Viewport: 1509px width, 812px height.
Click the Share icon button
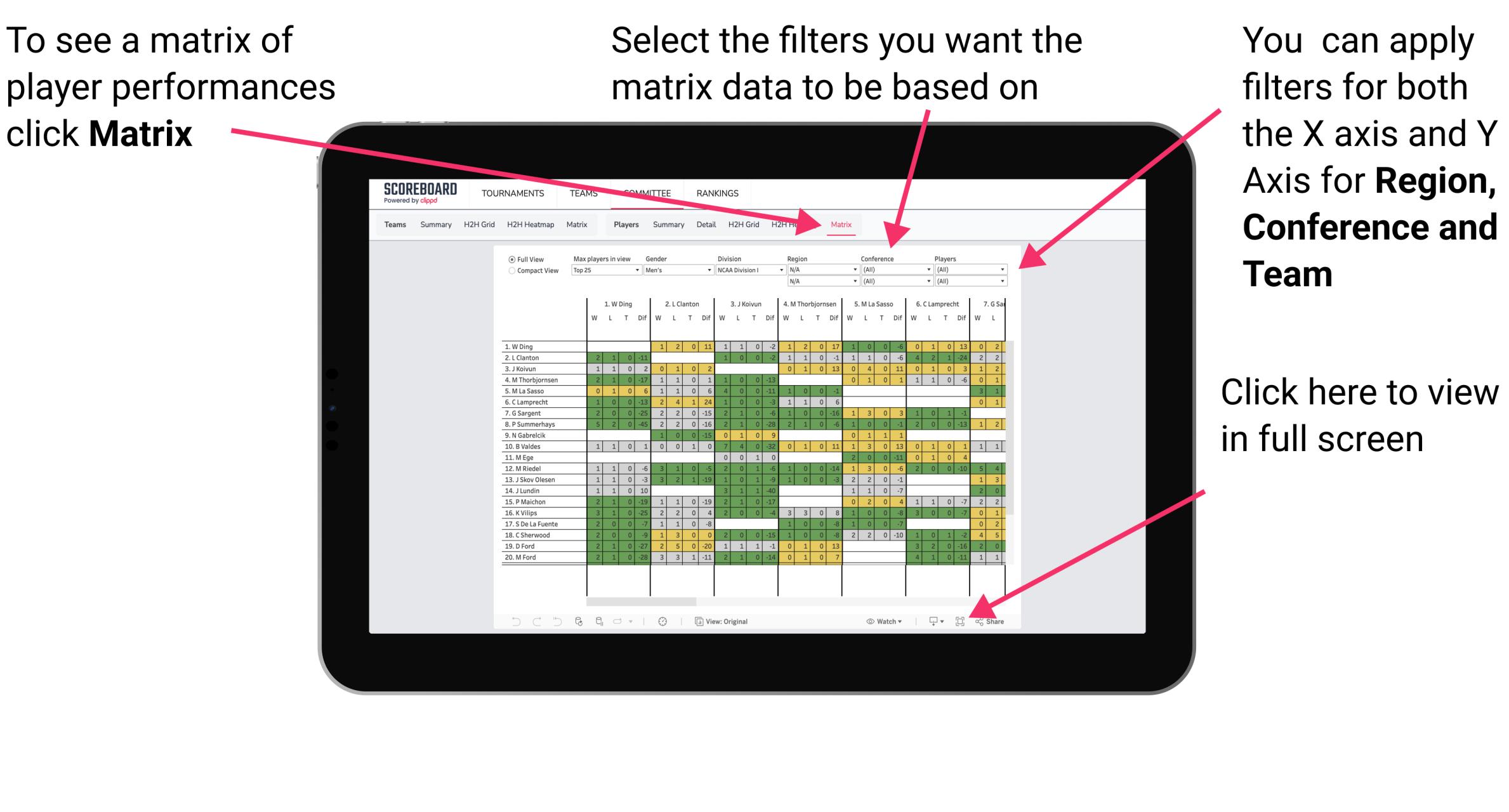click(989, 621)
